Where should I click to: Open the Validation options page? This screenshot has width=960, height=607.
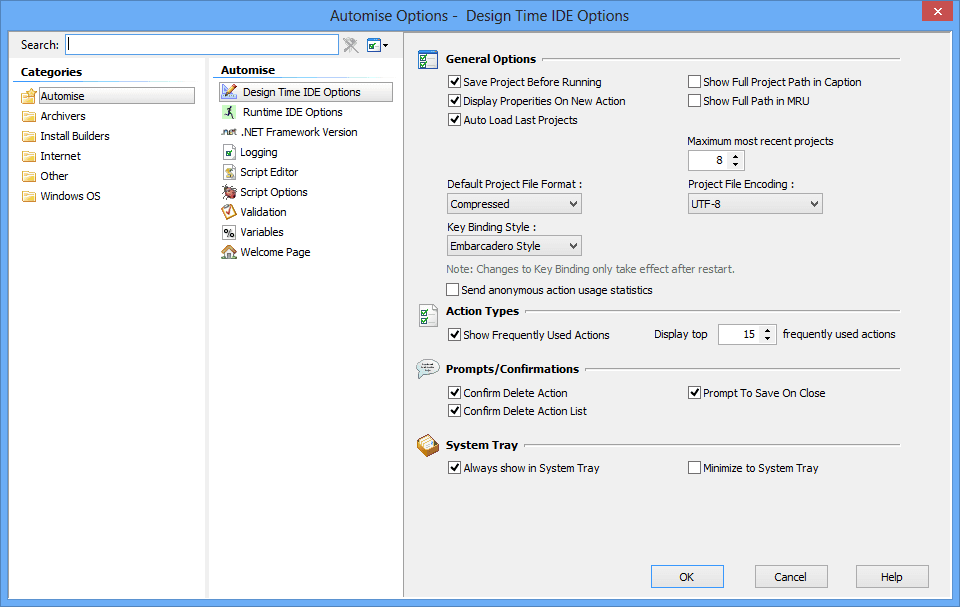tap(263, 212)
